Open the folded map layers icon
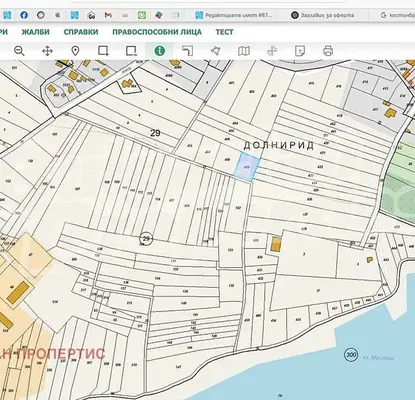The image size is (415, 400). pos(244,51)
